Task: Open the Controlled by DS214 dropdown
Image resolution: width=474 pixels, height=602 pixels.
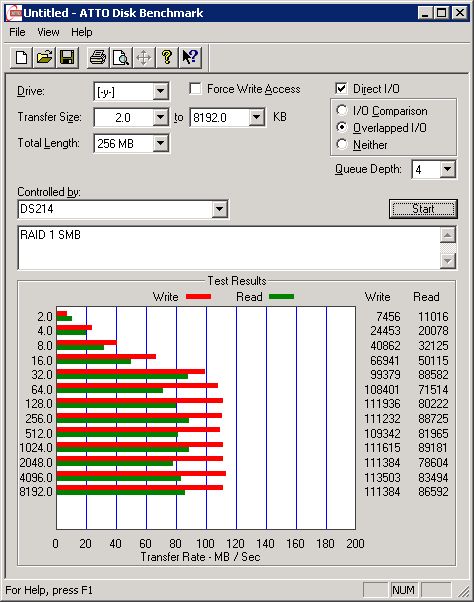Action: pyautogui.click(x=219, y=209)
